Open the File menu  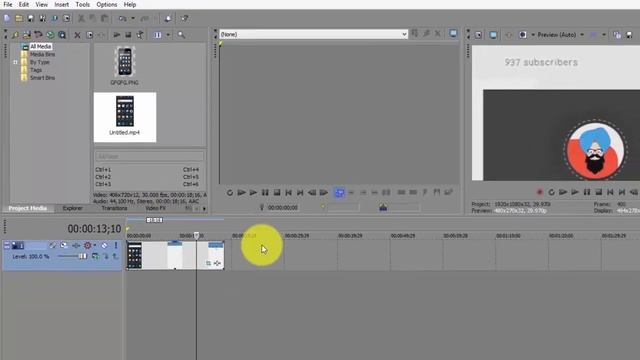[x=8, y=4]
